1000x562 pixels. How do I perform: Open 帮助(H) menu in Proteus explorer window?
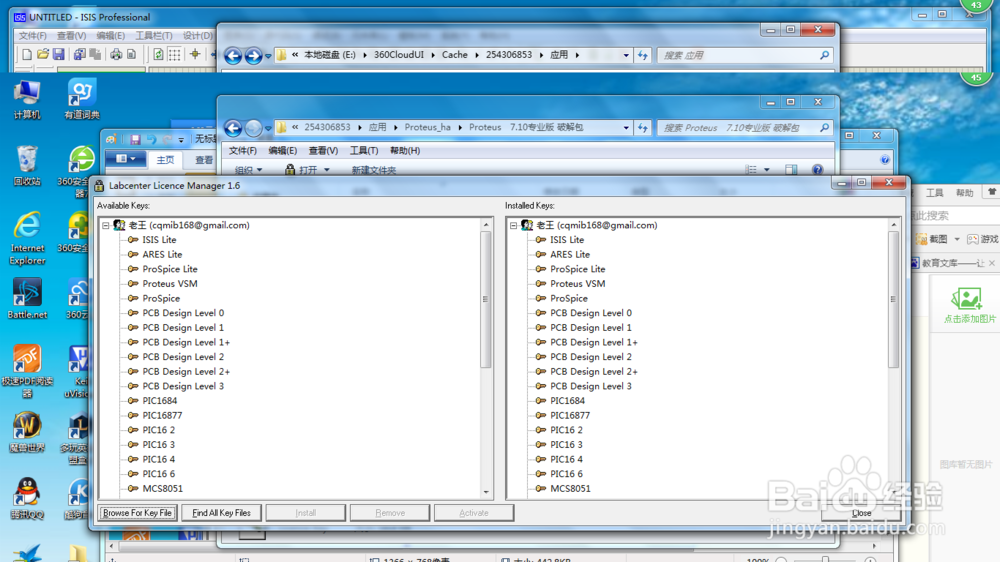tap(405, 151)
